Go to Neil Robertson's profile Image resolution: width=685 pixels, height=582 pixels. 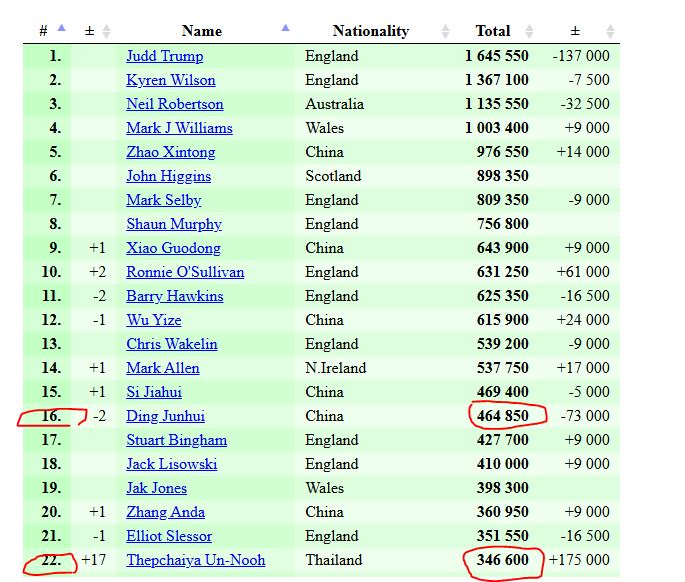[x=175, y=104]
